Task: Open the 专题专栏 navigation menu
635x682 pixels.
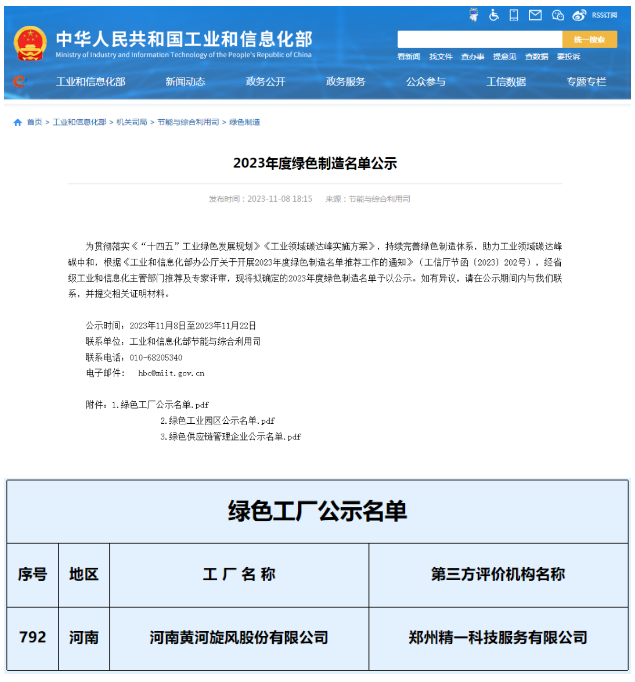Action: pos(586,81)
